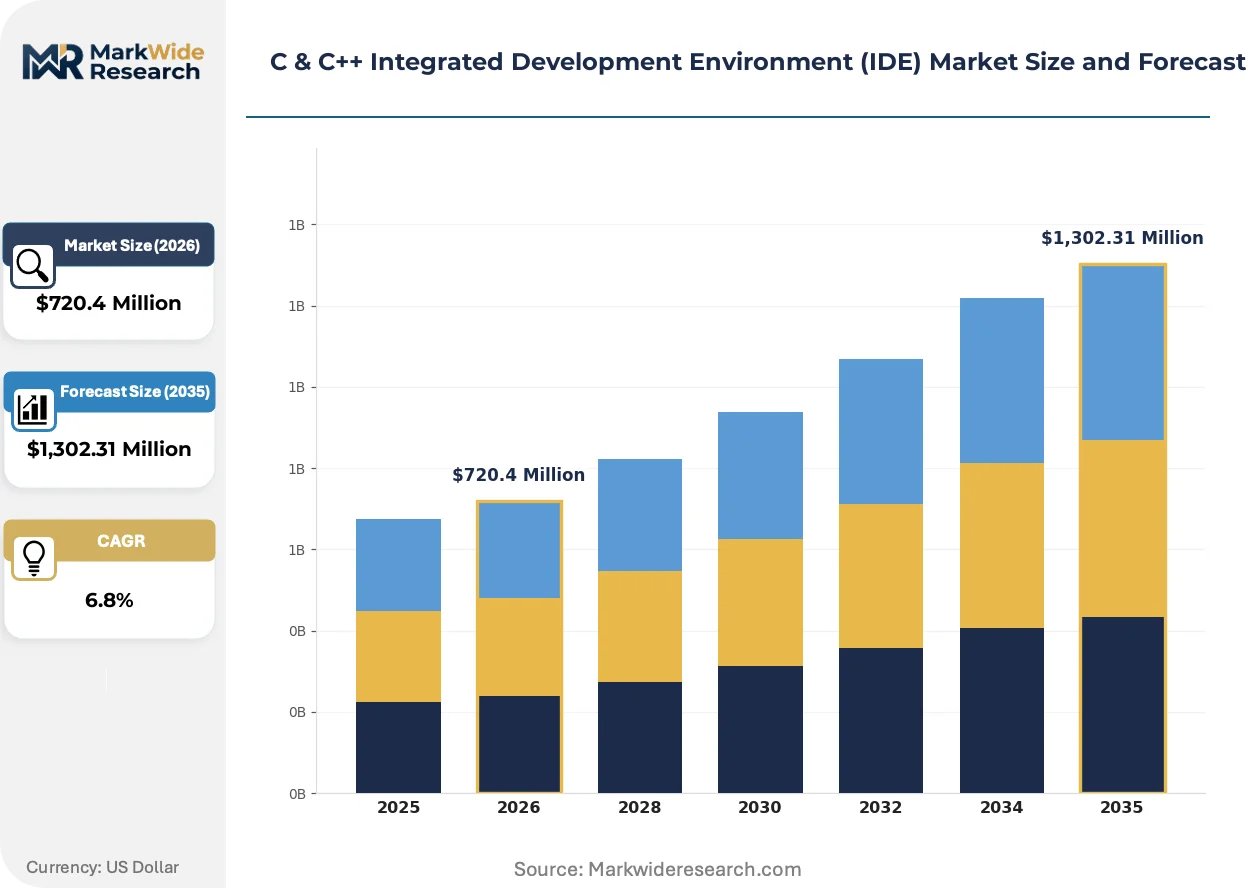1257x888 pixels.
Task: Select the CAGR card header
Action: tap(109, 541)
